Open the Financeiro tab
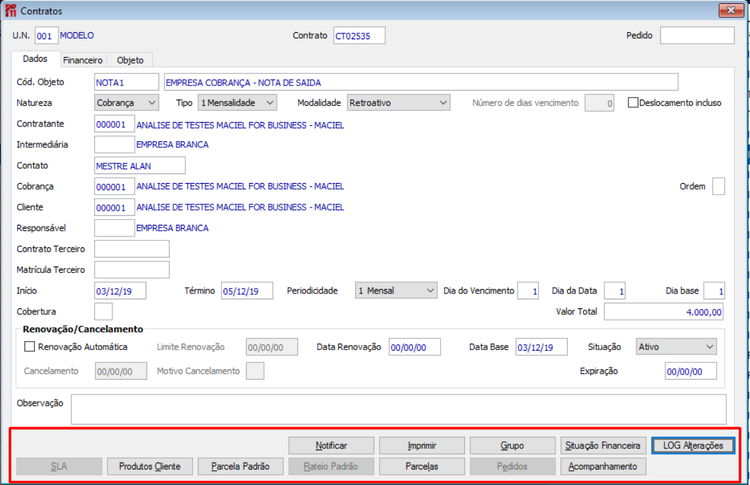The width and height of the screenshot is (750, 485). coord(83,60)
